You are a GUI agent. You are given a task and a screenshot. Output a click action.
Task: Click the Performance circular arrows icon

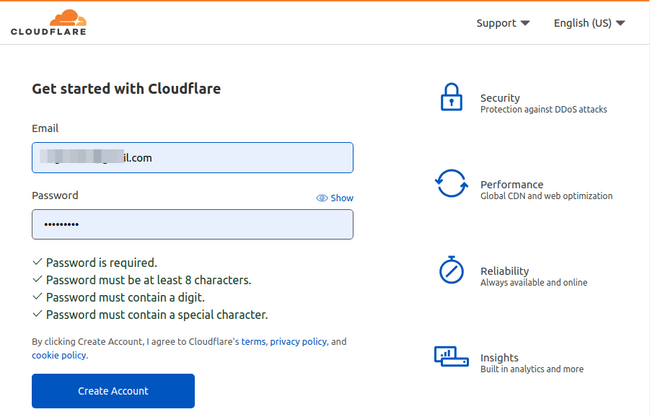pos(451,183)
